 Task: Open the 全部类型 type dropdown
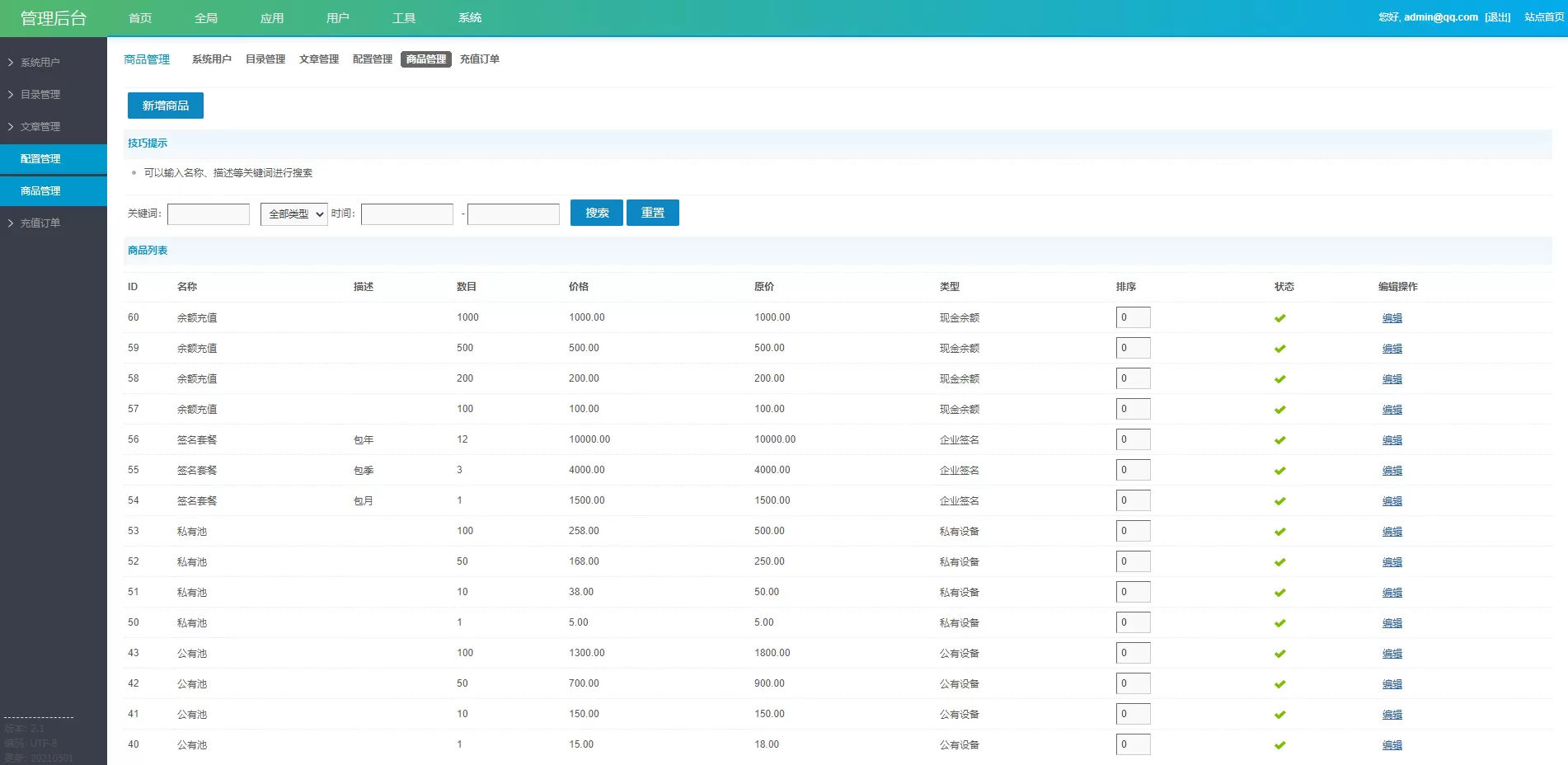pos(293,214)
